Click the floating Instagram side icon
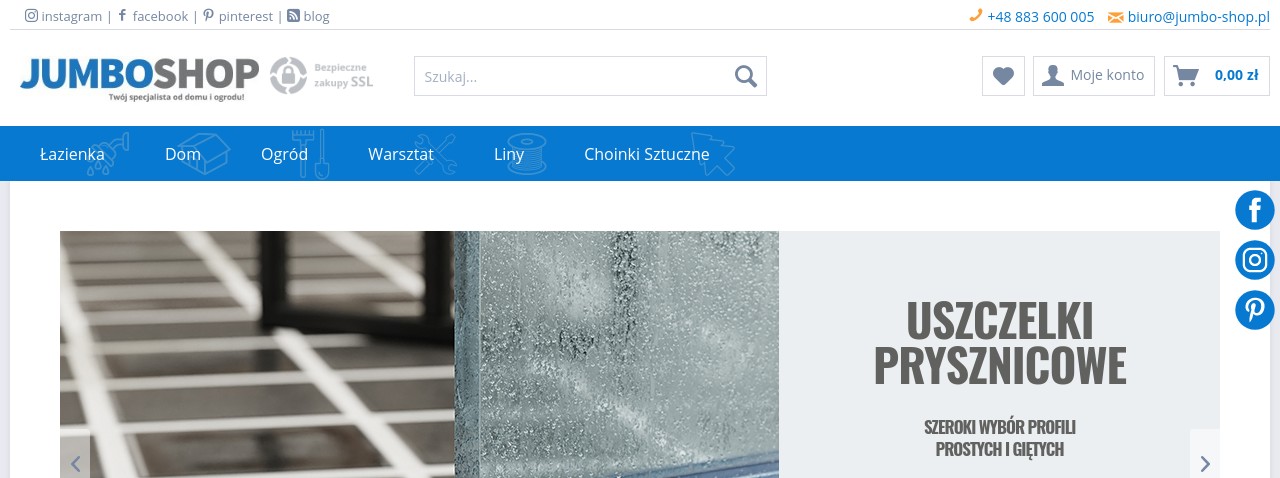This screenshot has width=1280, height=478. tap(1255, 260)
